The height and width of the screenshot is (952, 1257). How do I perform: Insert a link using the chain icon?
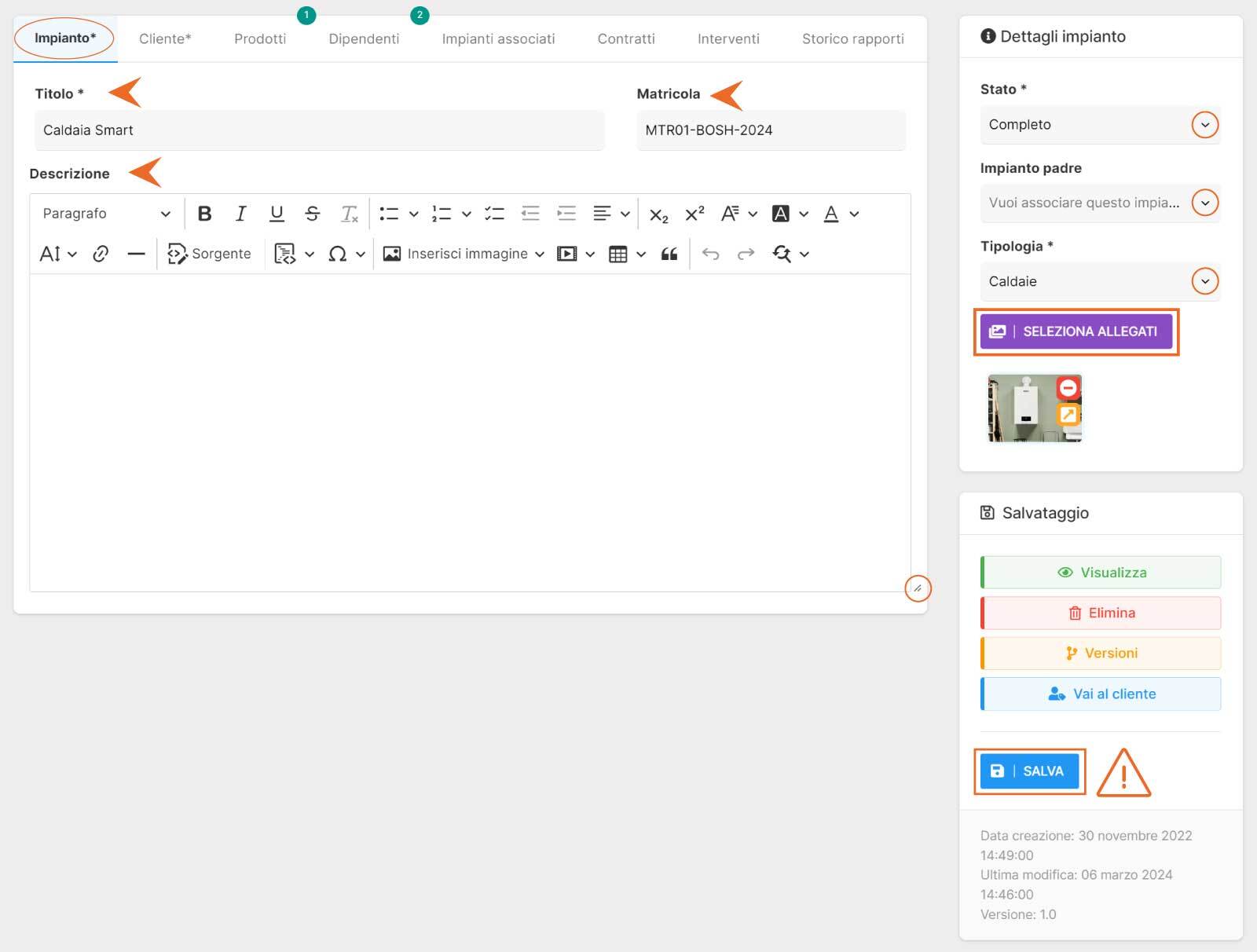101,254
